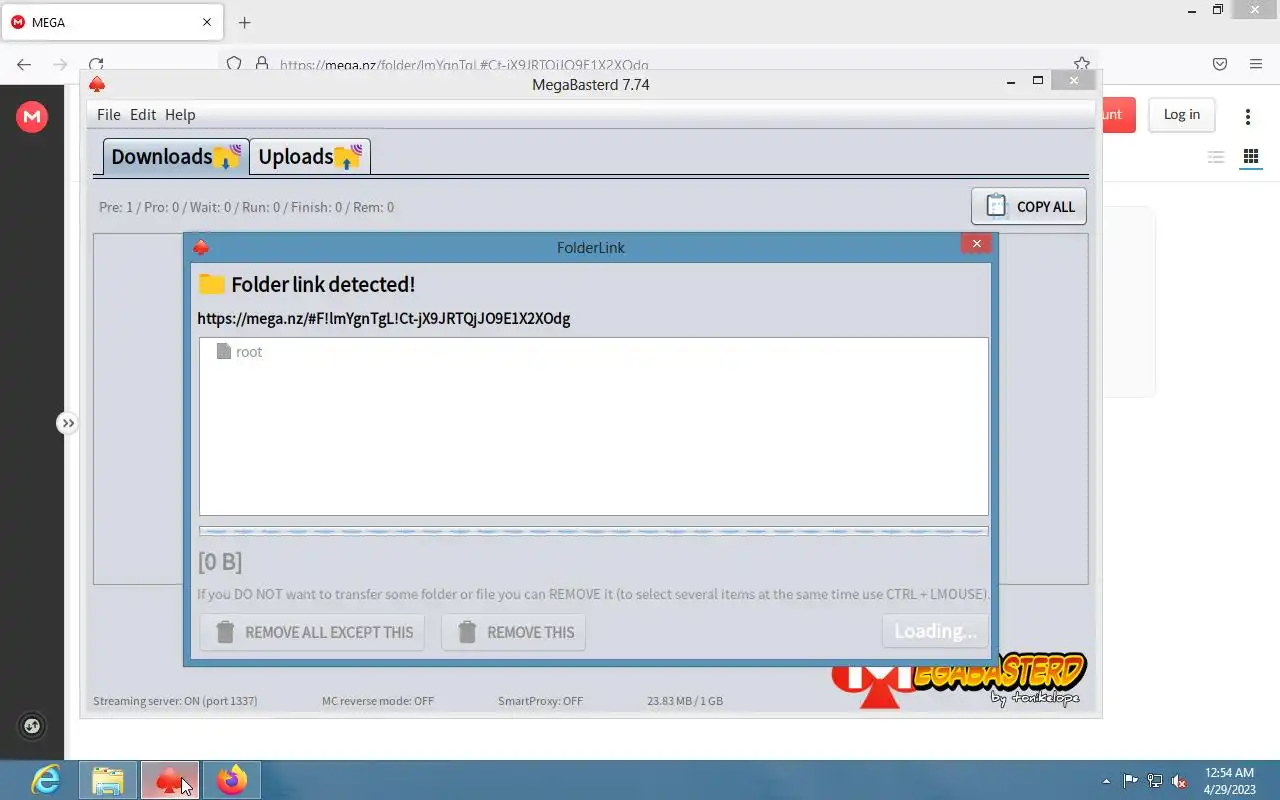This screenshot has width=1280, height=800.
Task: Expand the MEGA sidebar with chevron button
Action: 67,423
